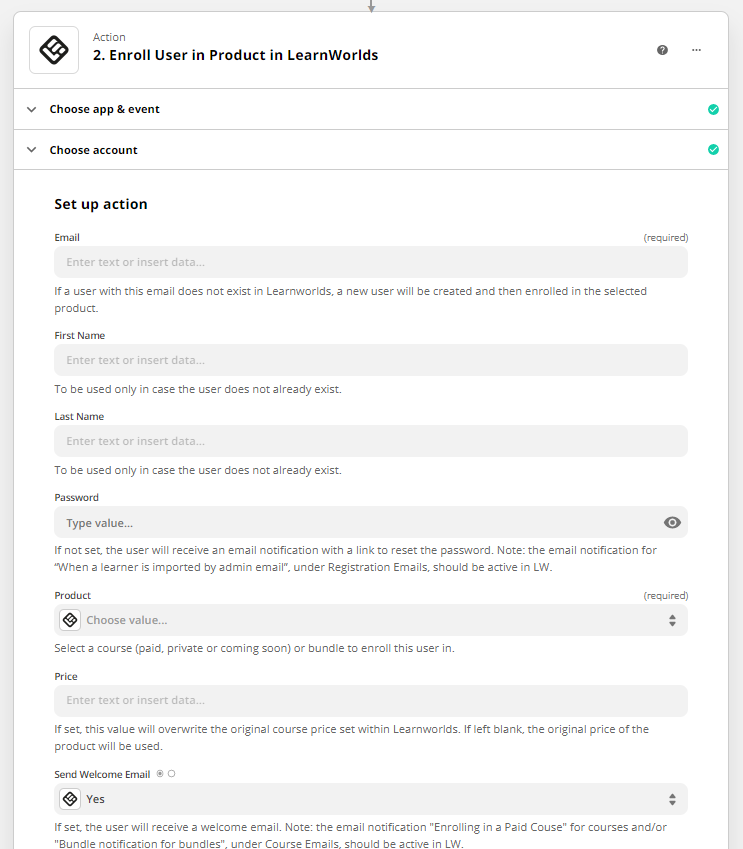
Task: Click the LearnWorlds icon inside the Product selector
Action: tap(69, 620)
